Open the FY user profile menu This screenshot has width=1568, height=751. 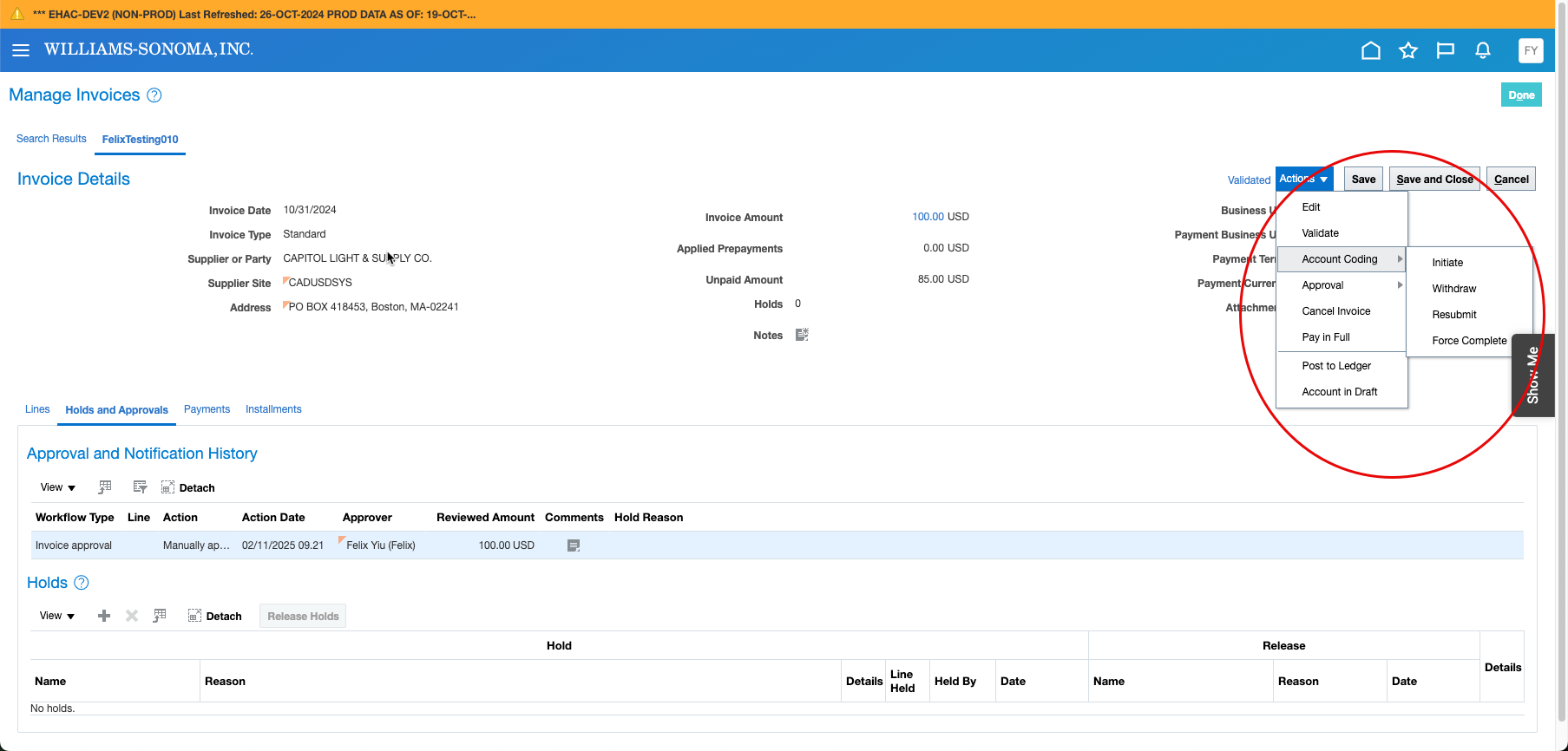[1531, 50]
